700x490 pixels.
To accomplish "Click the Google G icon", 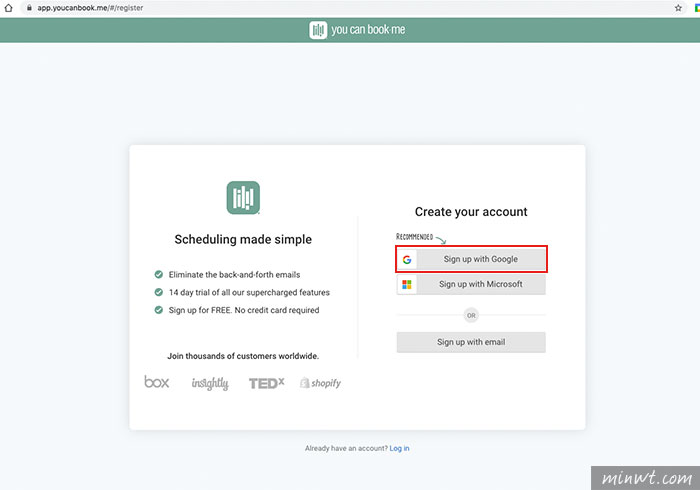I will (x=407, y=260).
